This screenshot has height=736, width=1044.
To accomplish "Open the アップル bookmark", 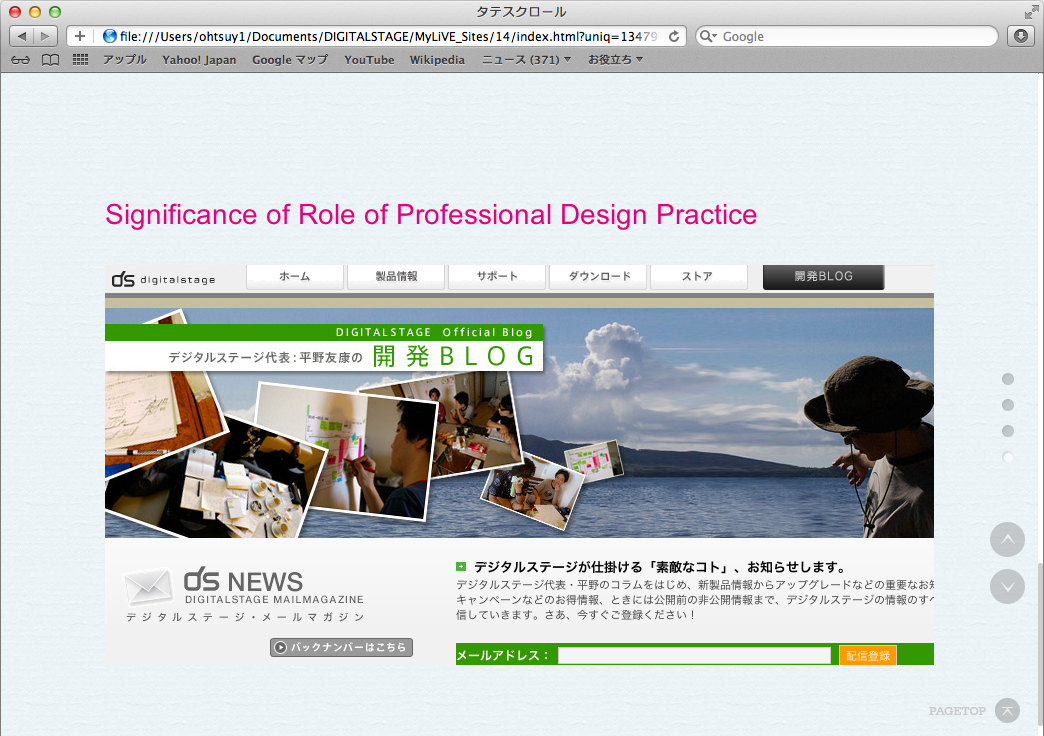I will tap(125, 59).
